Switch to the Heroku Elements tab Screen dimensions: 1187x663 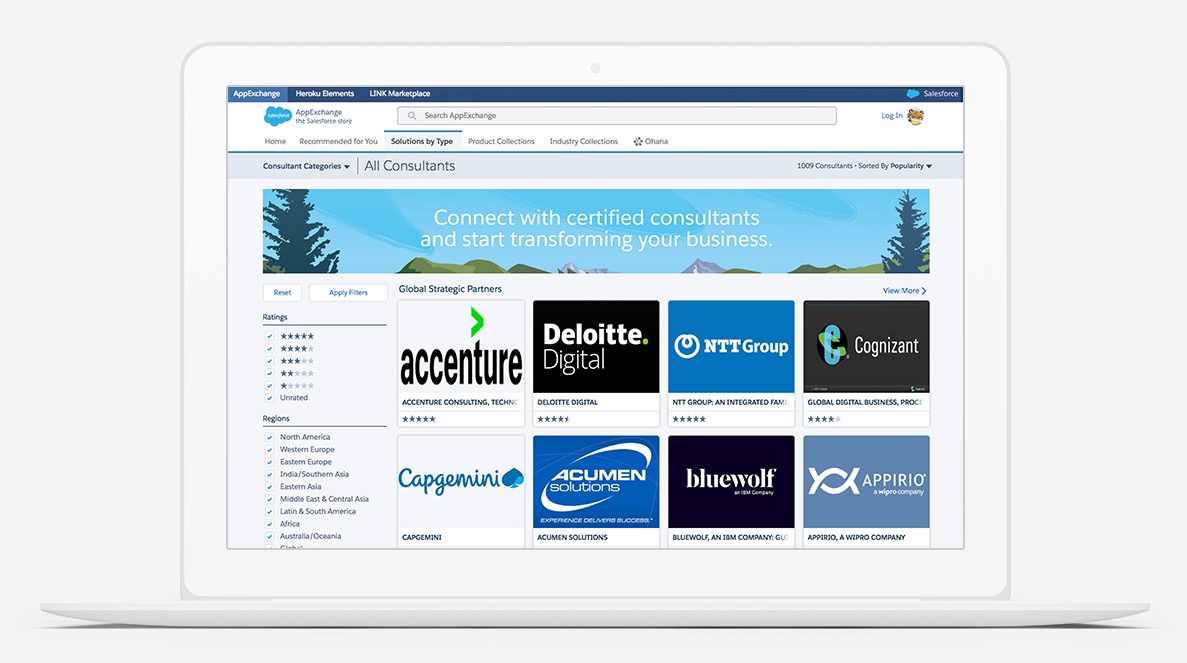tap(324, 94)
